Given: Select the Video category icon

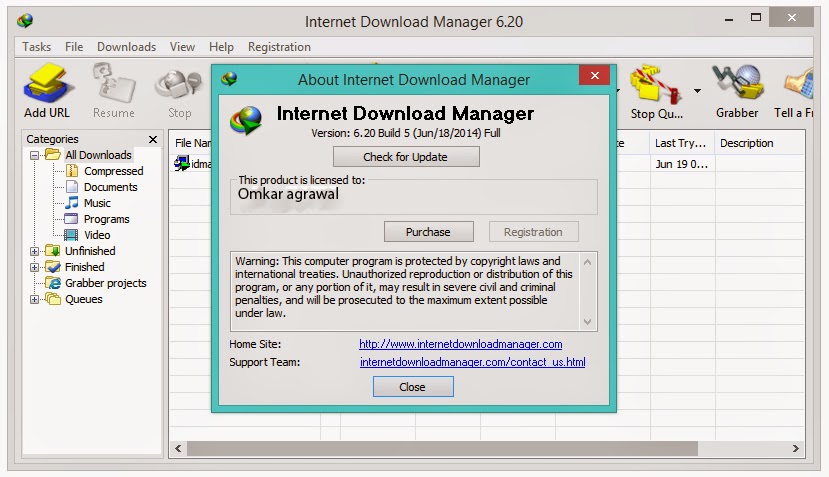Looking at the screenshot, I should click(71, 235).
